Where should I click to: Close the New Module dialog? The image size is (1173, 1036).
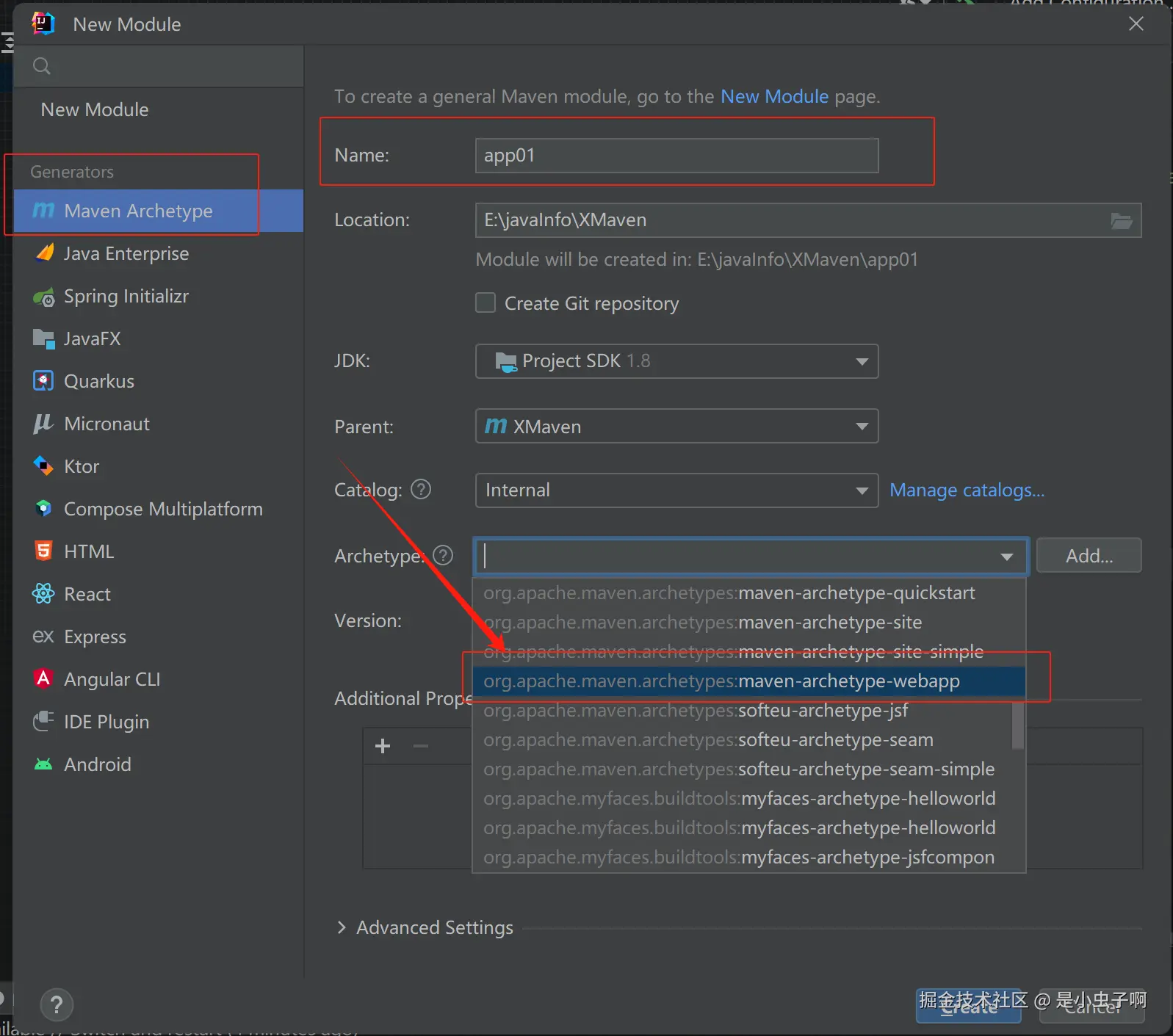point(1136,23)
